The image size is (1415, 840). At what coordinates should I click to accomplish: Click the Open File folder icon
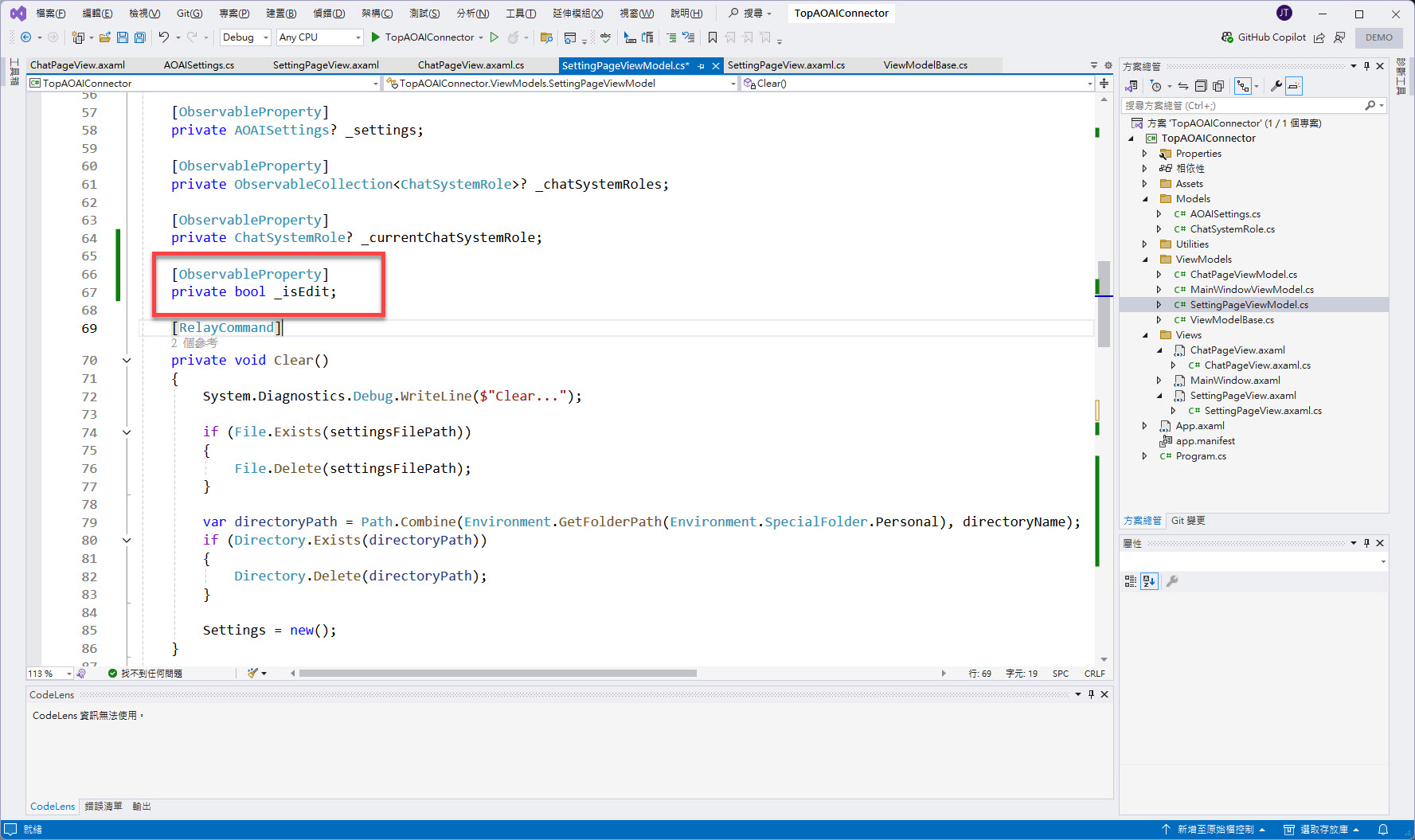[104, 37]
